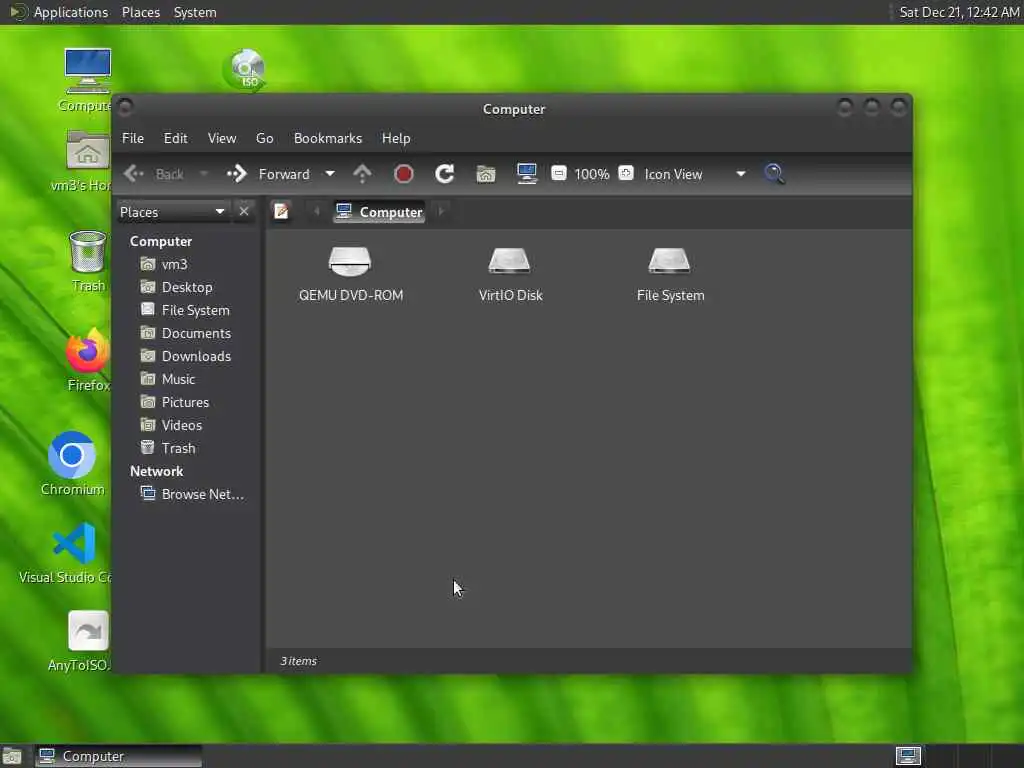Open file search magnifier icon
Screen dimensions: 1024x768
tap(775, 174)
